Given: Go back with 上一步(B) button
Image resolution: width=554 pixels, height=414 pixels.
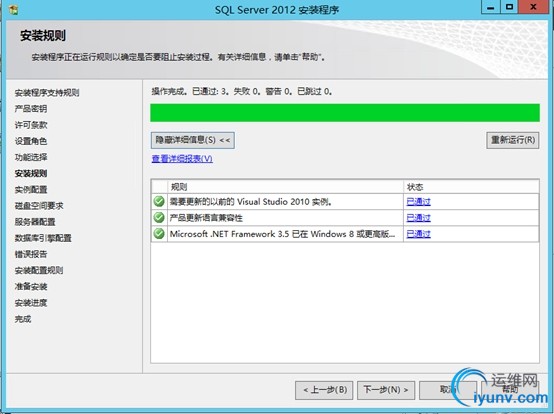Looking at the screenshot, I should [324, 390].
